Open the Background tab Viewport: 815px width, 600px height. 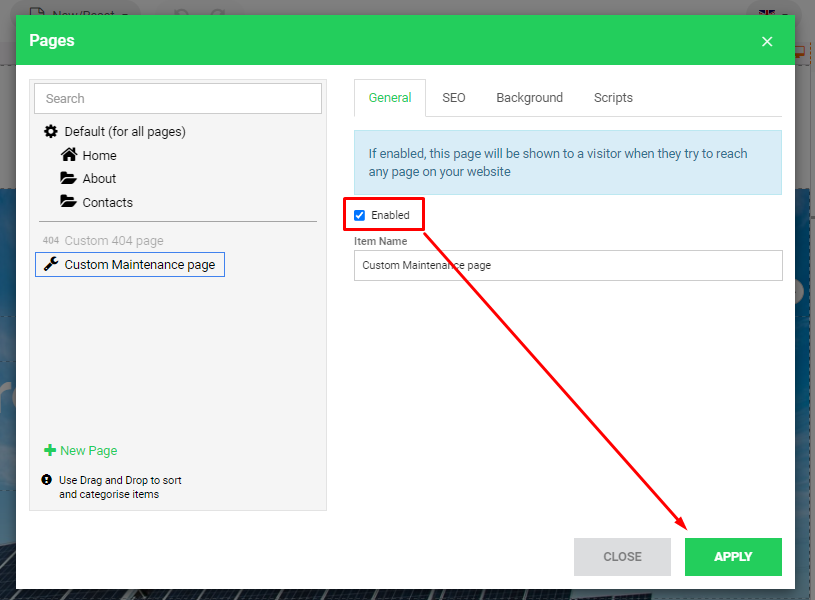pyautogui.click(x=529, y=98)
